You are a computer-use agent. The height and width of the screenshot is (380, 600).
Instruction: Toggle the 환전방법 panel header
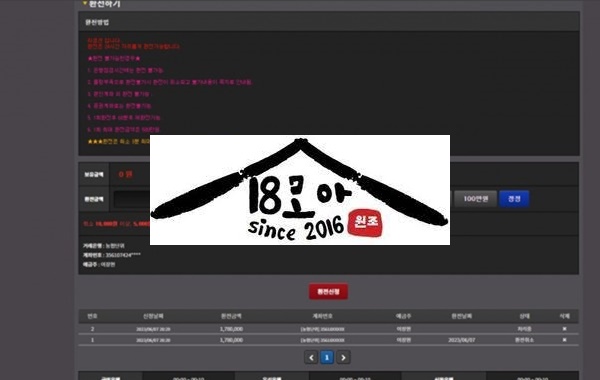(329, 22)
